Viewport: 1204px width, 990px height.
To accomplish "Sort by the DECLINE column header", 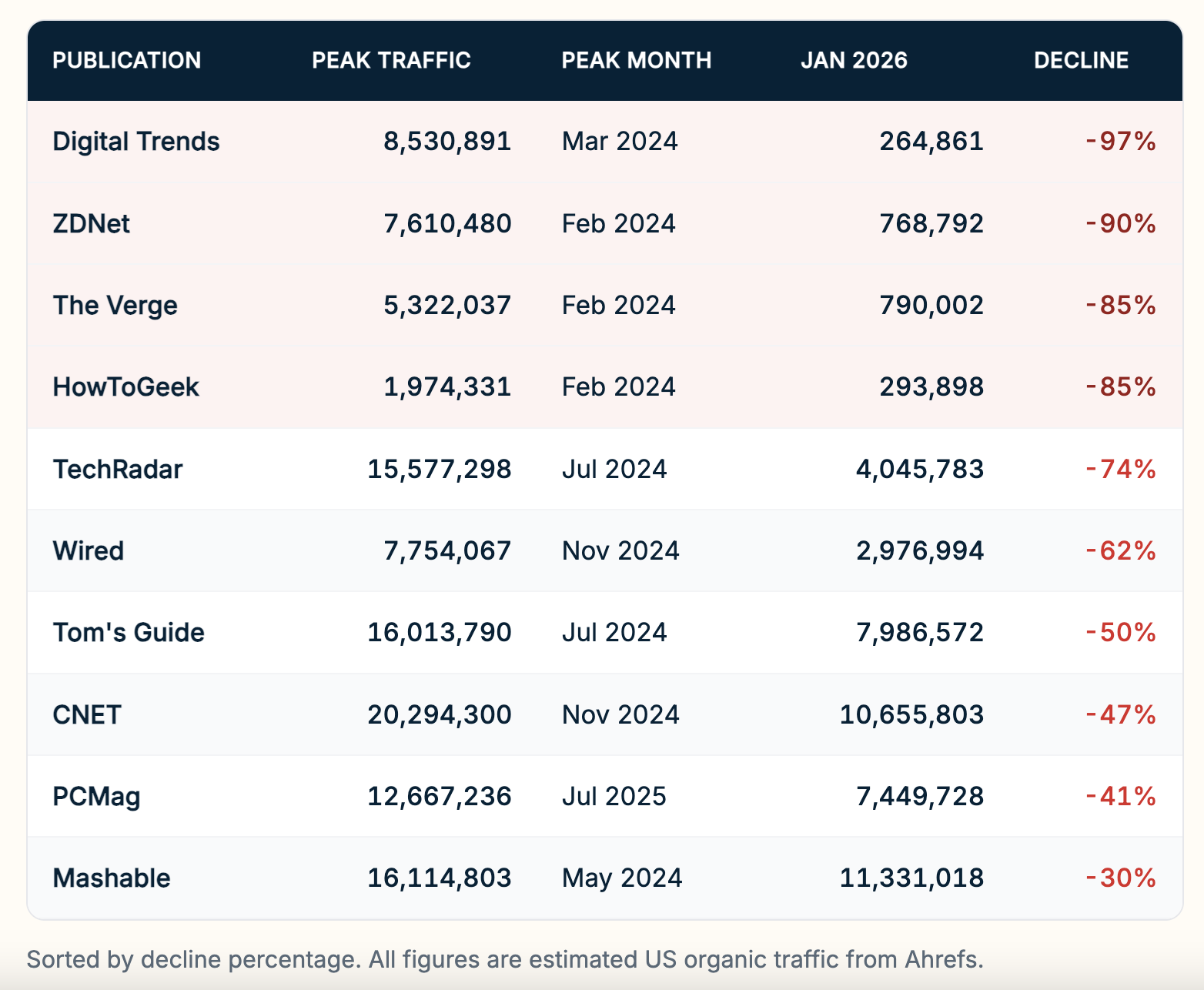I will (x=1081, y=60).
